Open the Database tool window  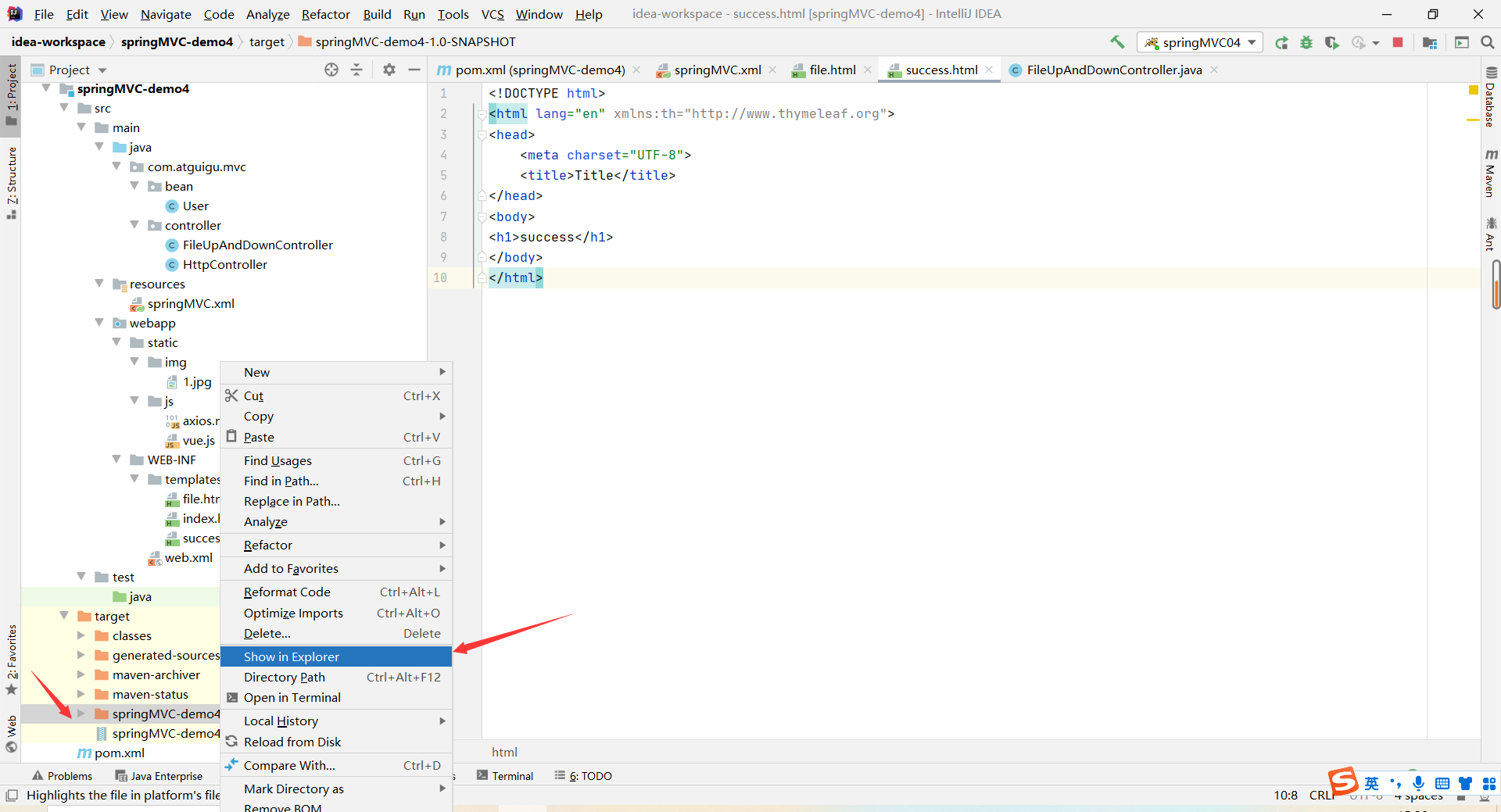pos(1491,98)
